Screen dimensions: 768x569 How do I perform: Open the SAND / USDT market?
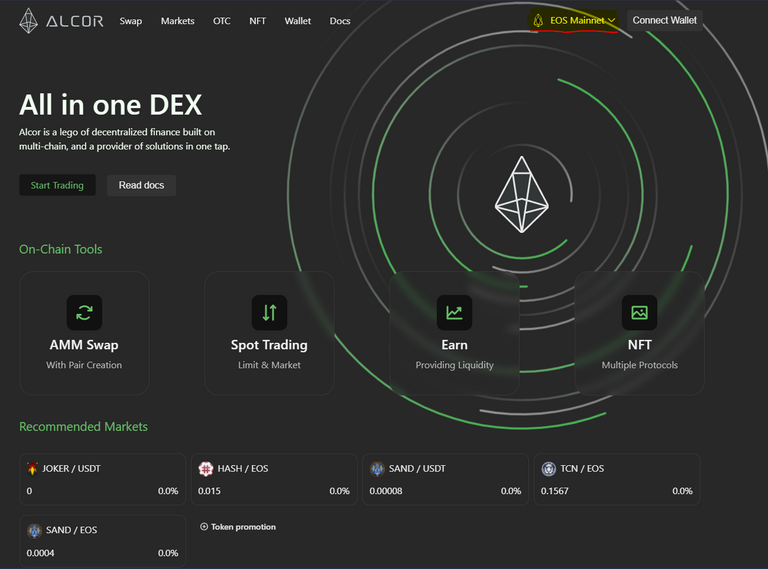point(445,479)
